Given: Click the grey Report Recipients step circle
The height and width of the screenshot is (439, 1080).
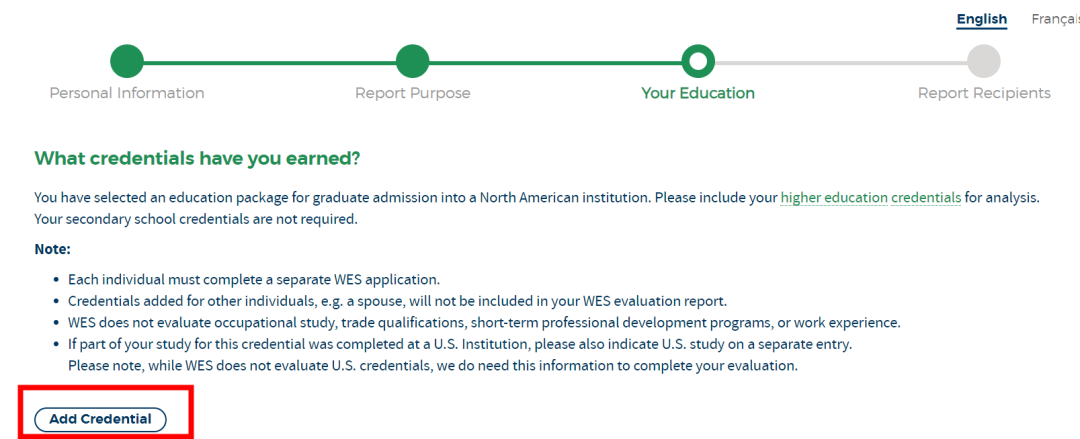Looking at the screenshot, I should point(984,62).
